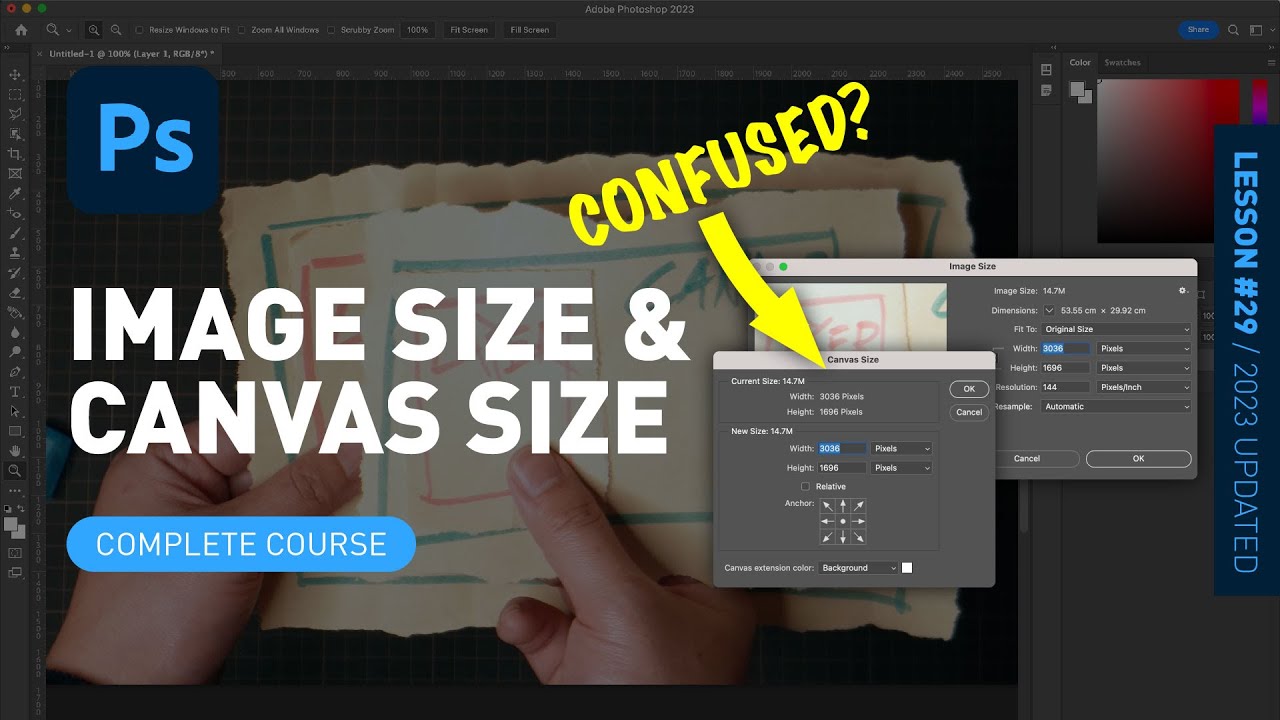Open Image Size Width Pixels dropdown

(1145, 349)
